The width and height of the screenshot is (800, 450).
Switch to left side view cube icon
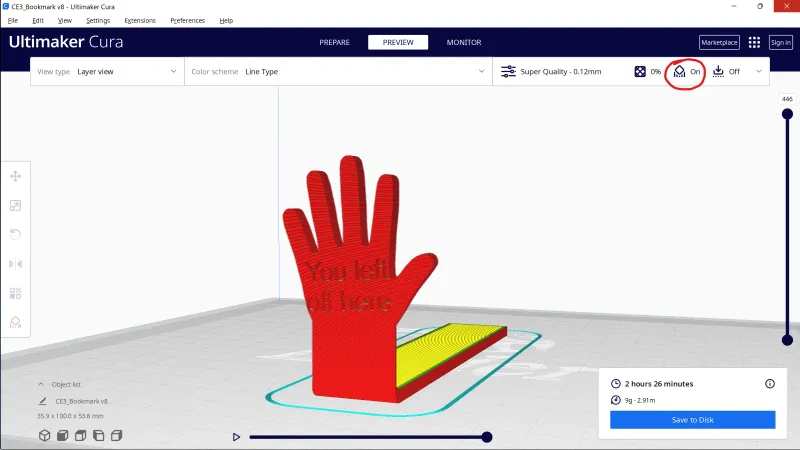(98, 435)
